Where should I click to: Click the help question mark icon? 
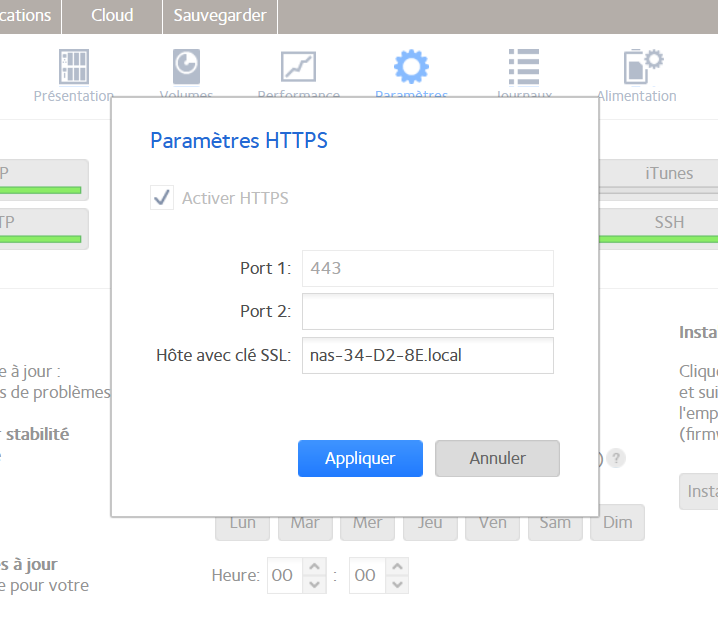coord(616,458)
